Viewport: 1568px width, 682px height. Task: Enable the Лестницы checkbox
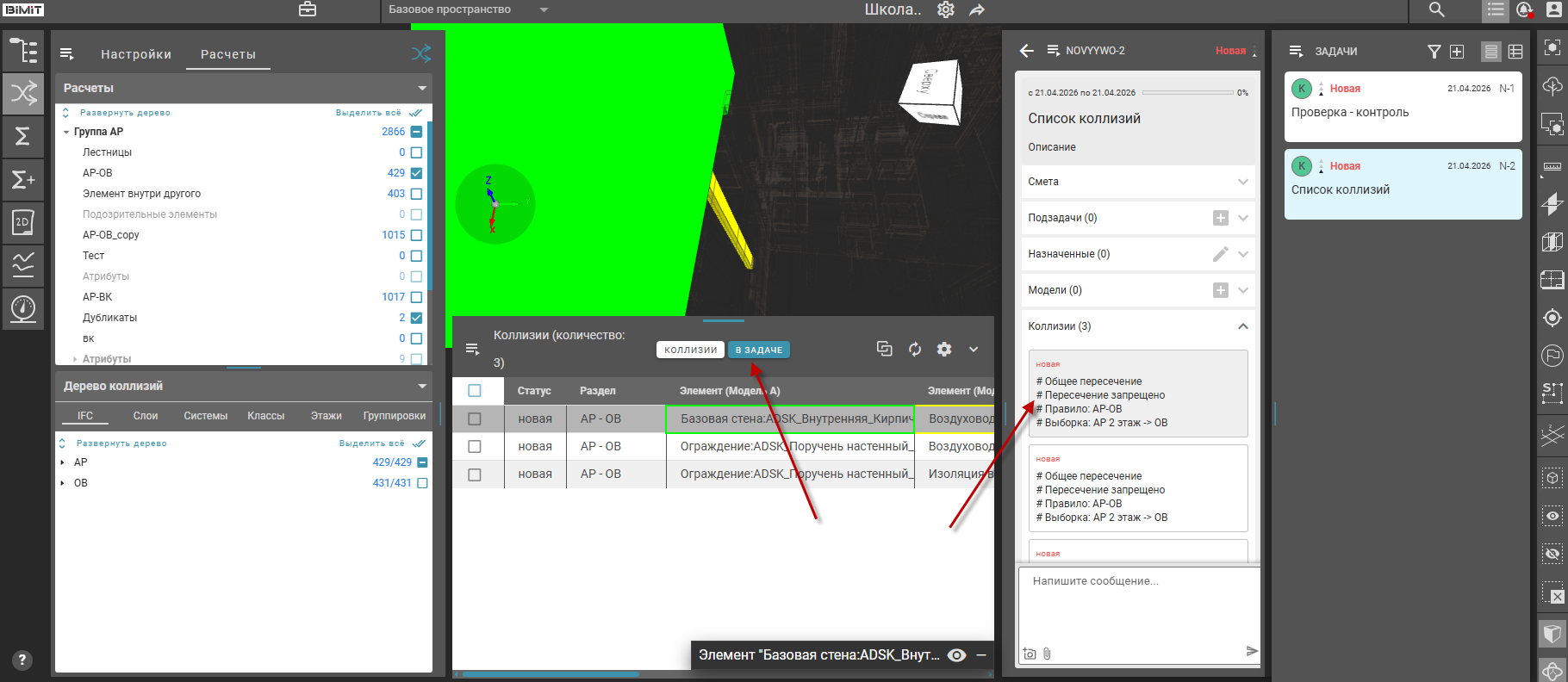417,152
